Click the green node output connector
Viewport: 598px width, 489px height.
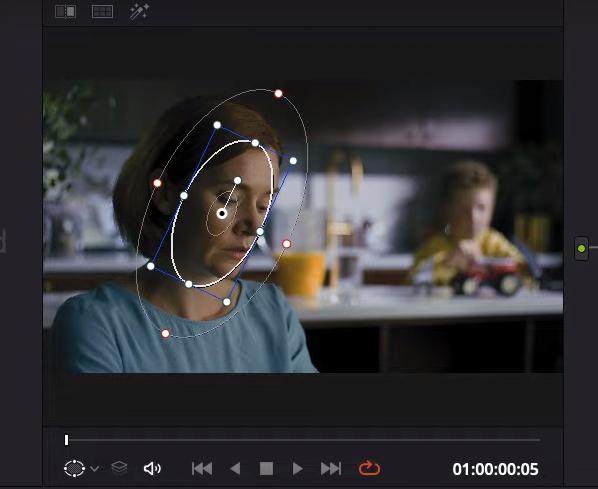click(581, 249)
